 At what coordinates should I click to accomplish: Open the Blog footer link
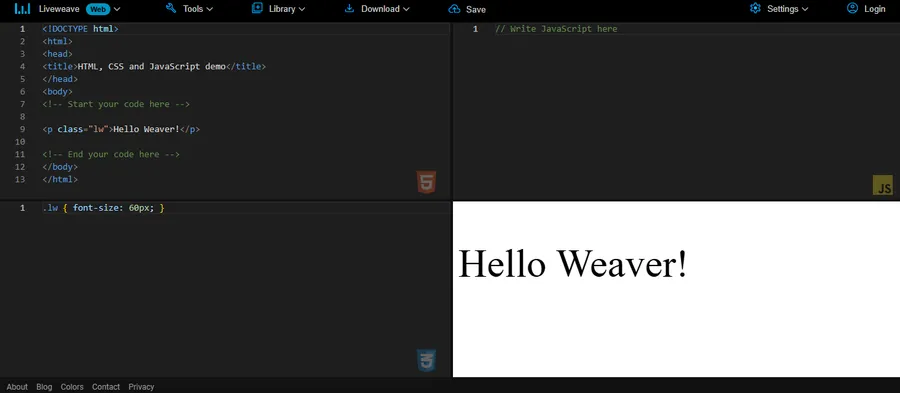pyautogui.click(x=44, y=387)
